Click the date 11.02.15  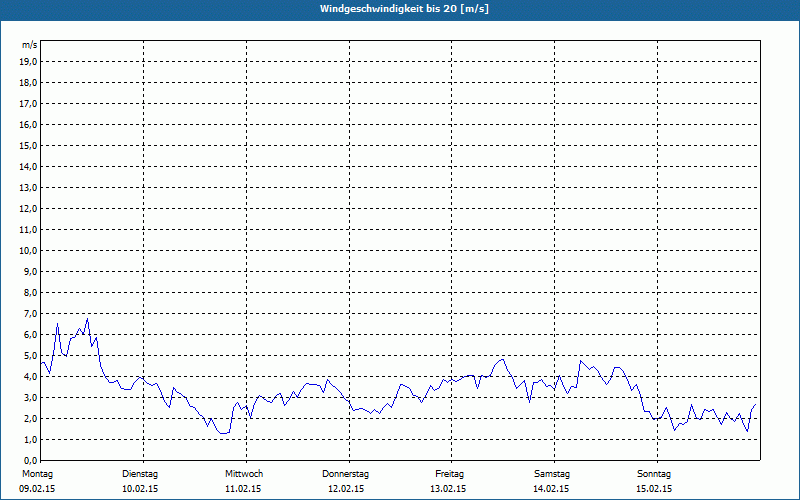[243, 489]
